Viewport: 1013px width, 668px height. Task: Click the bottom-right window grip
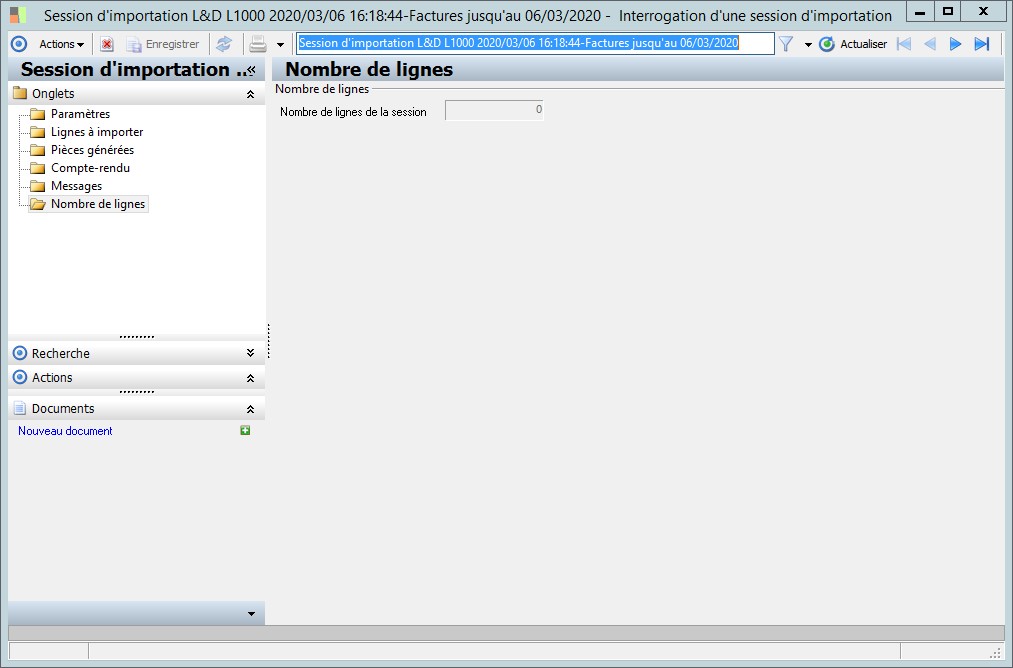tap(996, 652)
